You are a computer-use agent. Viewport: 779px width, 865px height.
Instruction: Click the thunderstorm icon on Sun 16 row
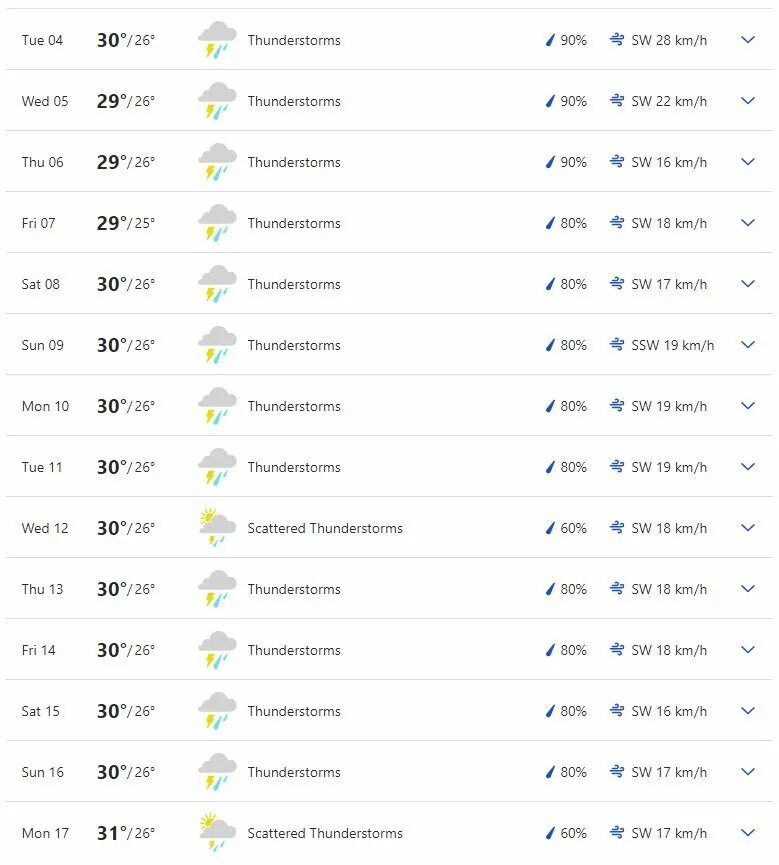[x=217, y=771]
